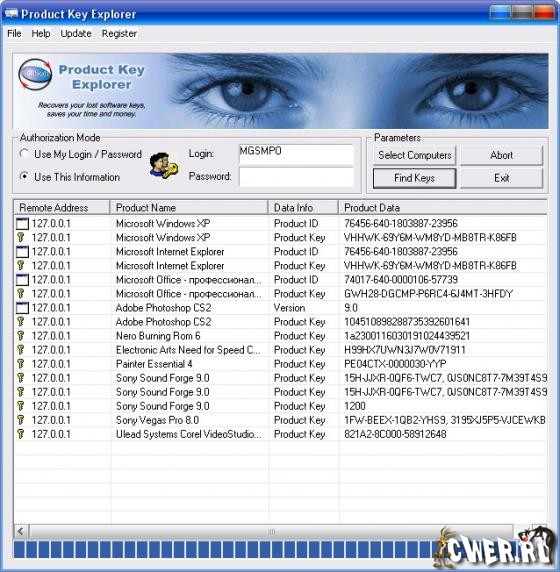Click the Data Info column header
Viewport: 560px width, 572px height.
303,208
